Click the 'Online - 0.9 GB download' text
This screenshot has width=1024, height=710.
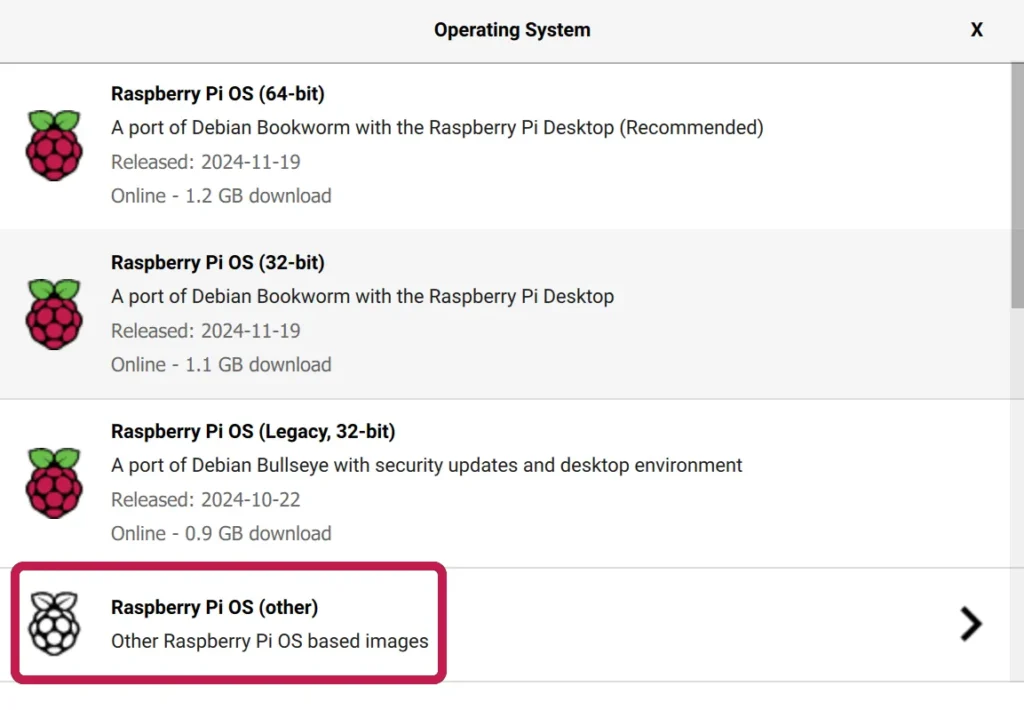coord(221,534)
